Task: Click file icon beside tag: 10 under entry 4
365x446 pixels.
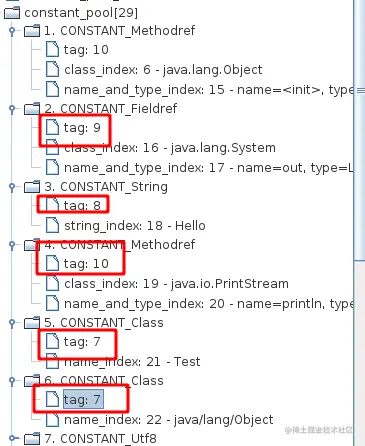Action: 52,264
